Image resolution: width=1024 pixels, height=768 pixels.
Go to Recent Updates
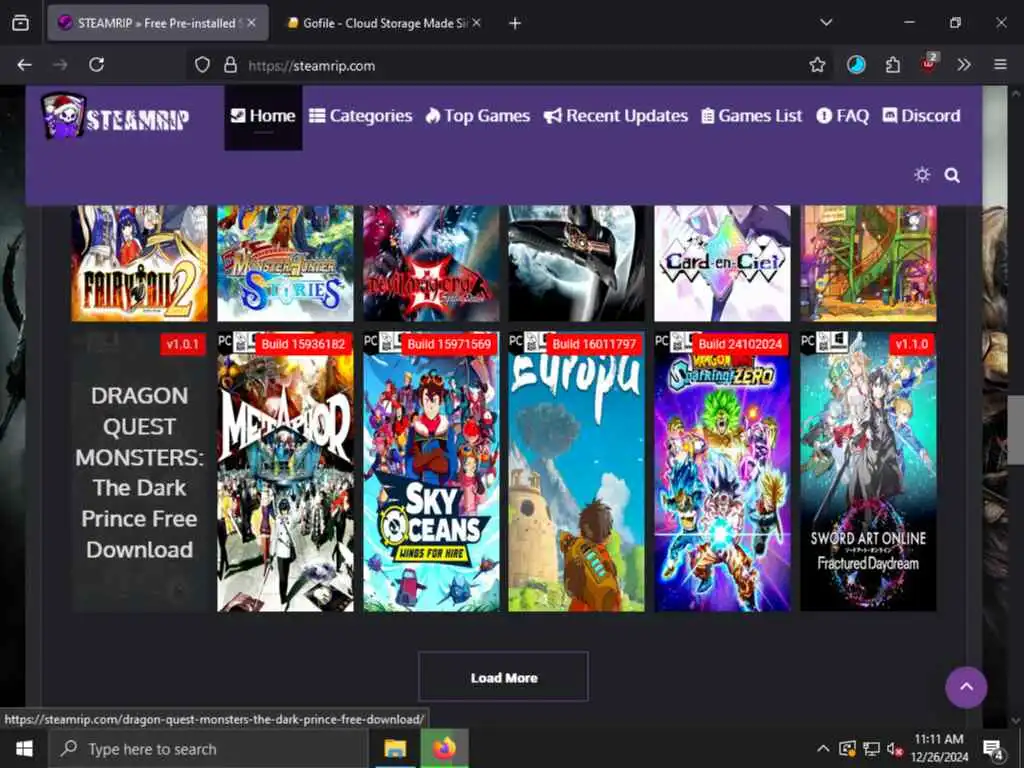(x=616, y=116)
